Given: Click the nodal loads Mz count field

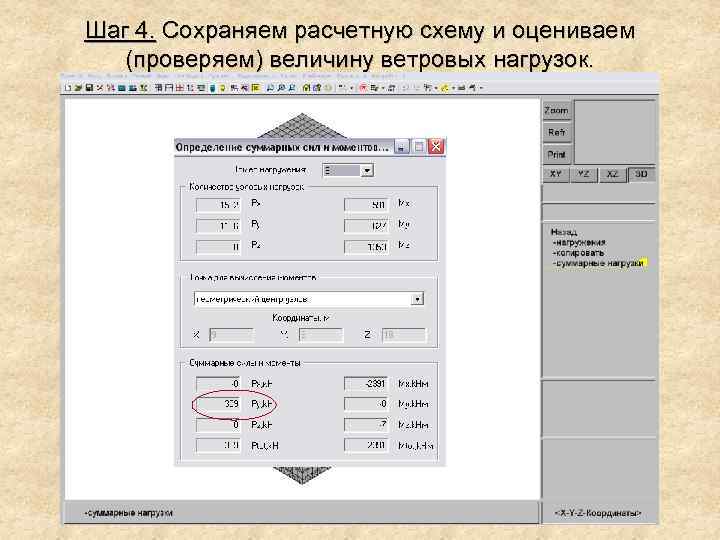Looking at the screenshot, I should click(366, 247).
